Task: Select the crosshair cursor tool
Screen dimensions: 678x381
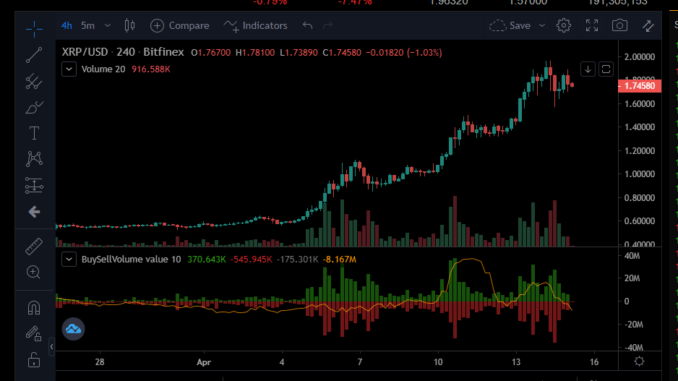Action: pyautogui.click(x=34, y=29)
